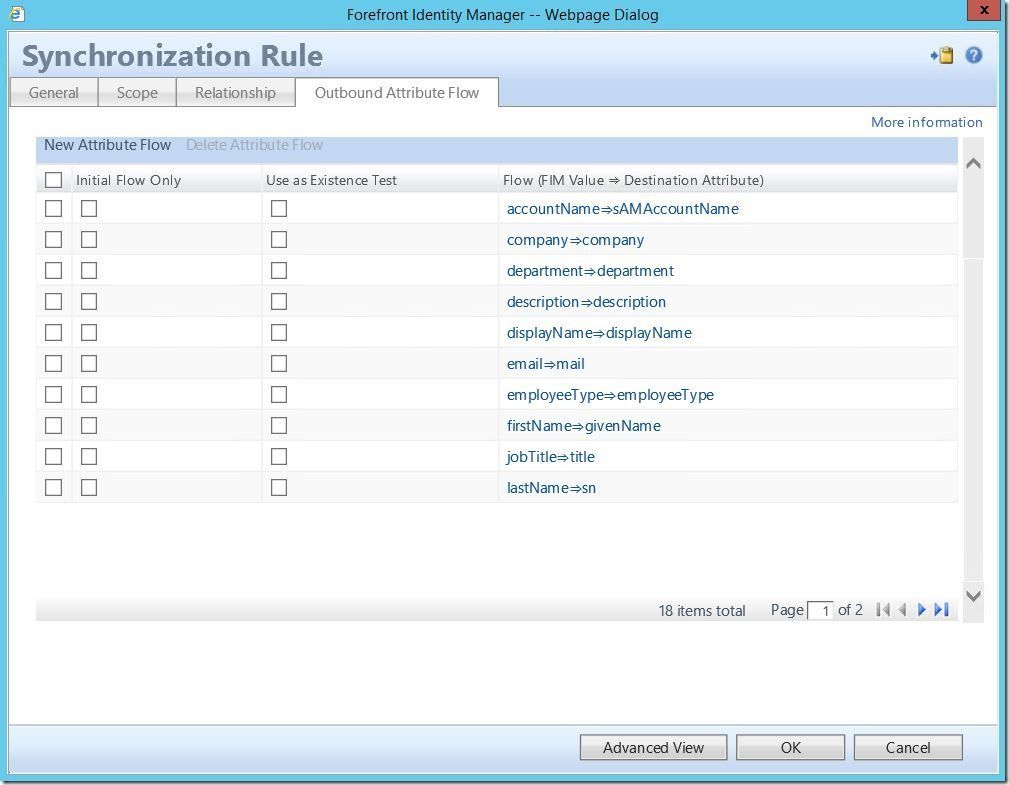Click the Cancel button
The height and width of the screenshot is (785, 1009).
click(x=908, y=748)
